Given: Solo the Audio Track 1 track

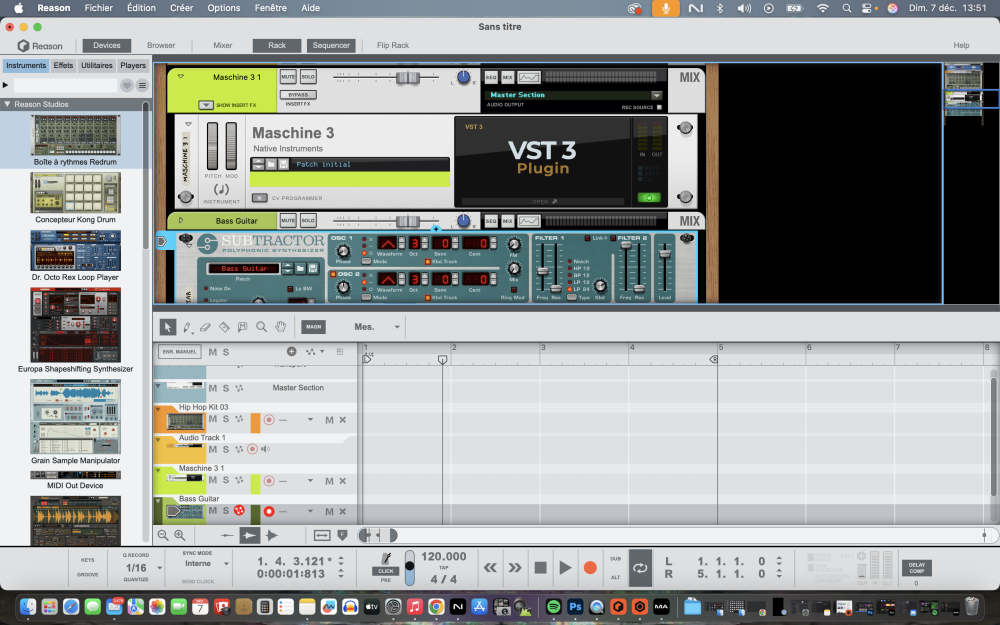Looking at the screenshot, I should pyautogui.click(x=226, y=450).
